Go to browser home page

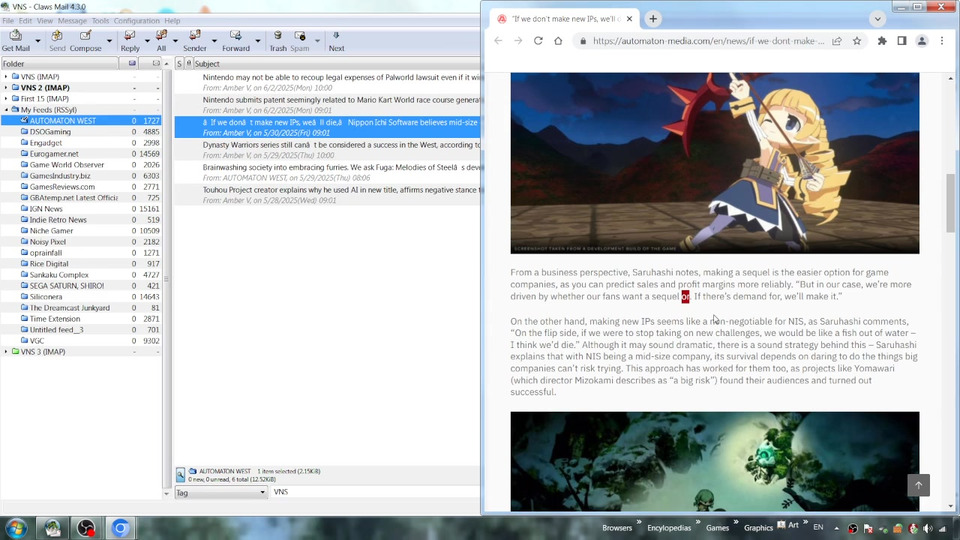click(x=558, y=41)
